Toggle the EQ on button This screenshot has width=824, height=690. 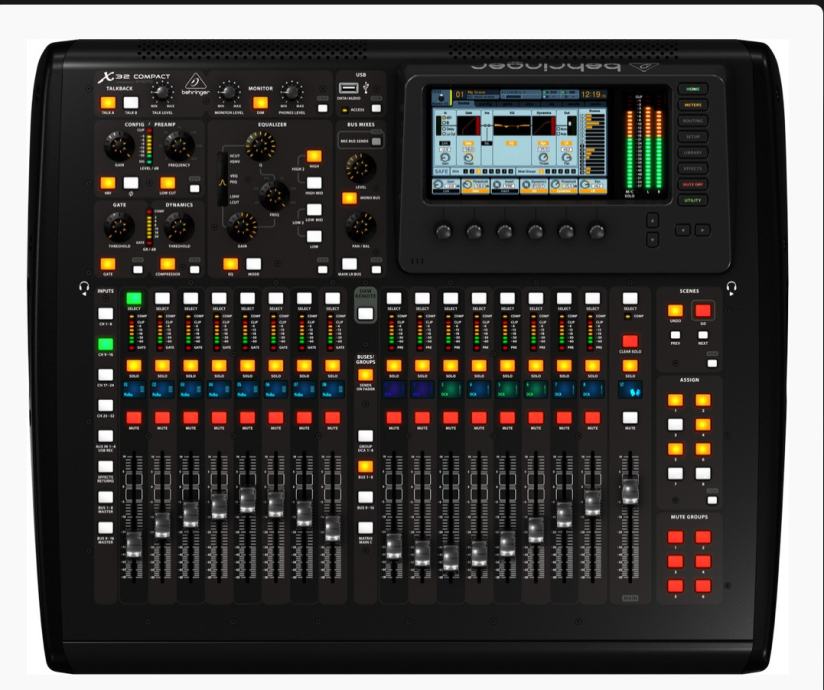tap(231, 264)
